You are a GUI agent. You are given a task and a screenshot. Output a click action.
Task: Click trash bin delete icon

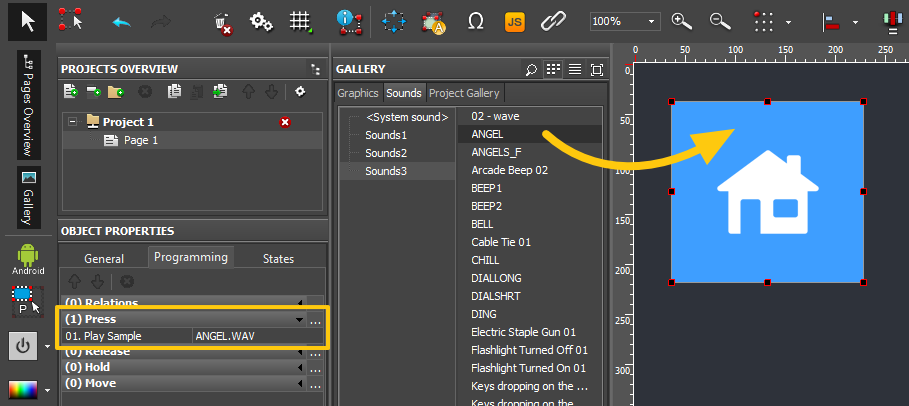tap(223, 23)
